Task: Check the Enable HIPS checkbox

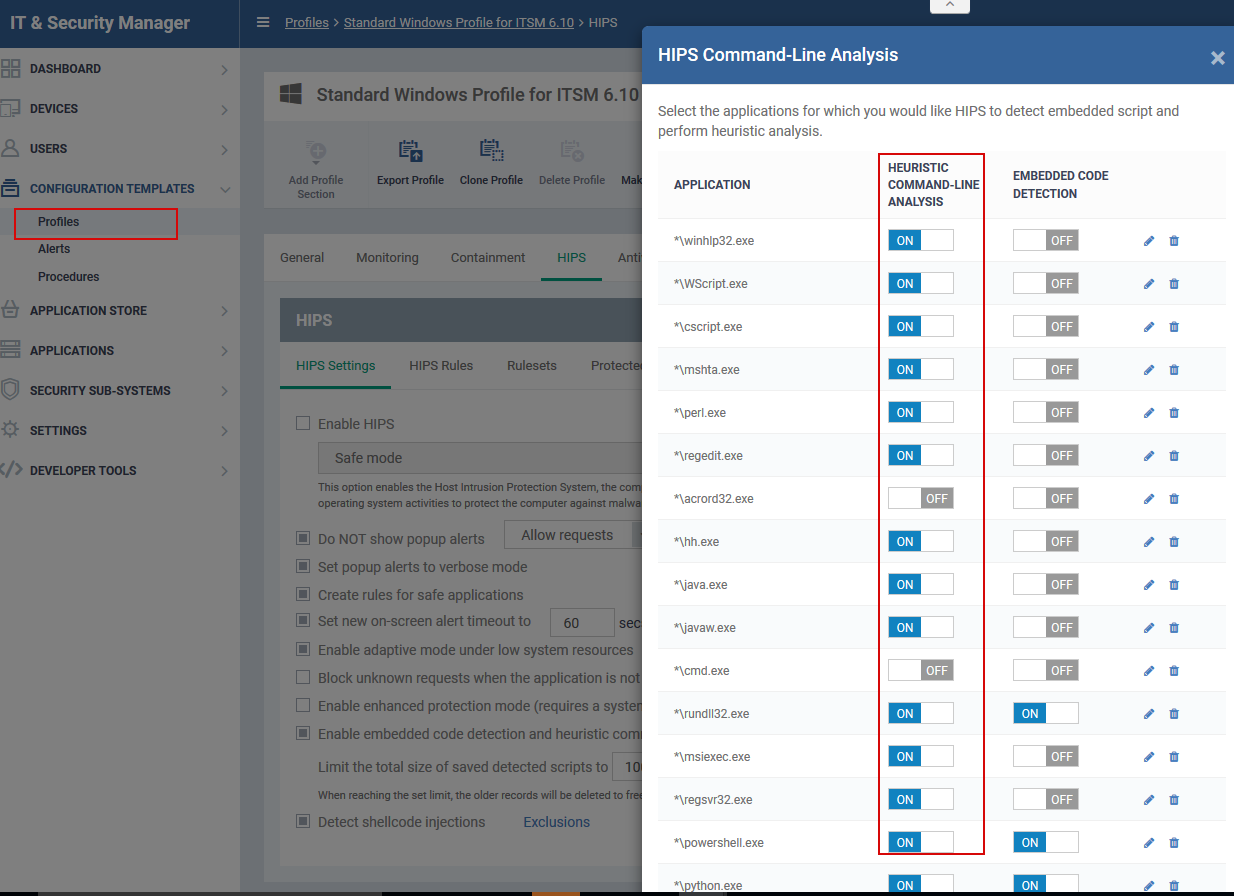Action: (303, 424)
